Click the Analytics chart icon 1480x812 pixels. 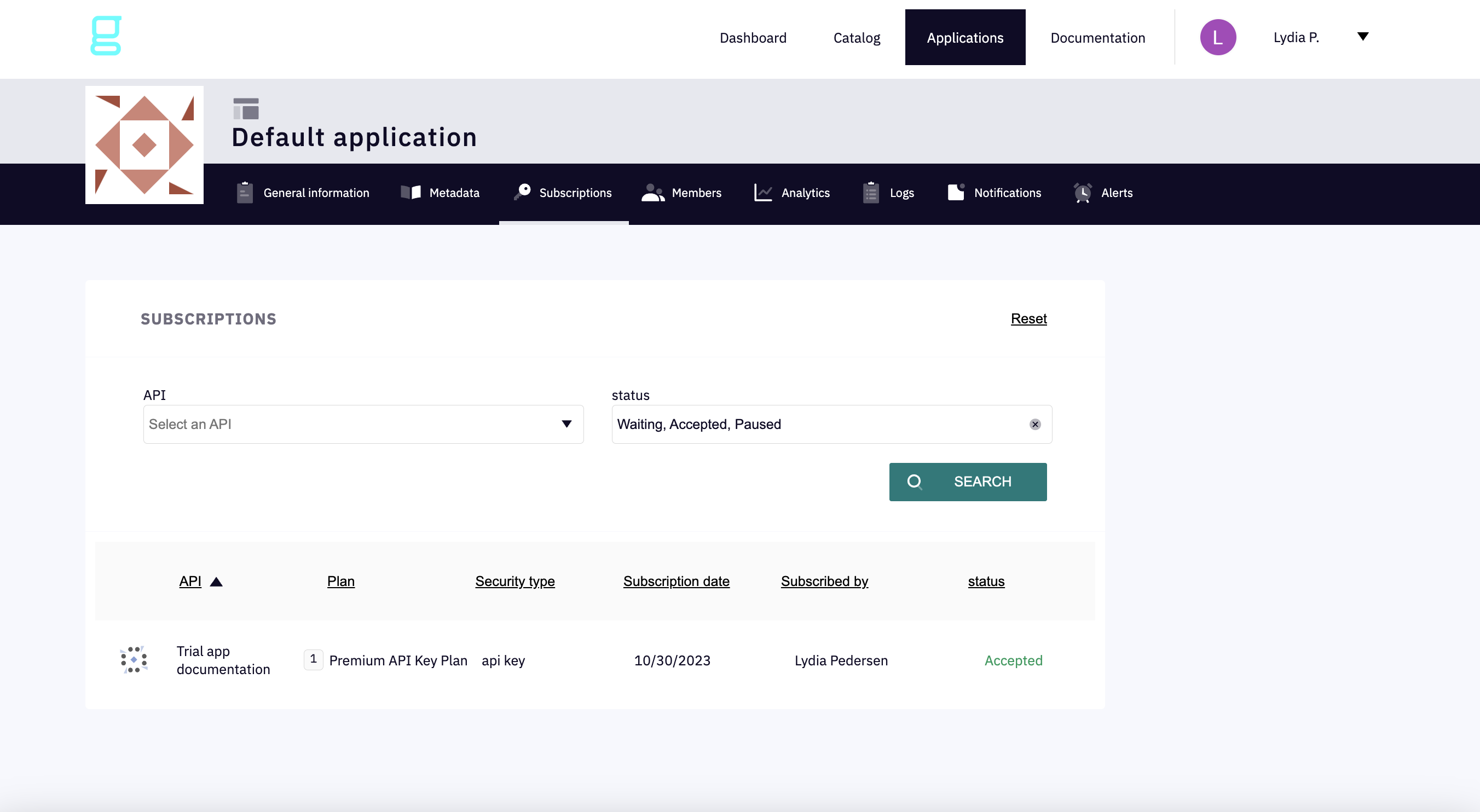click(x=762, y=193)
